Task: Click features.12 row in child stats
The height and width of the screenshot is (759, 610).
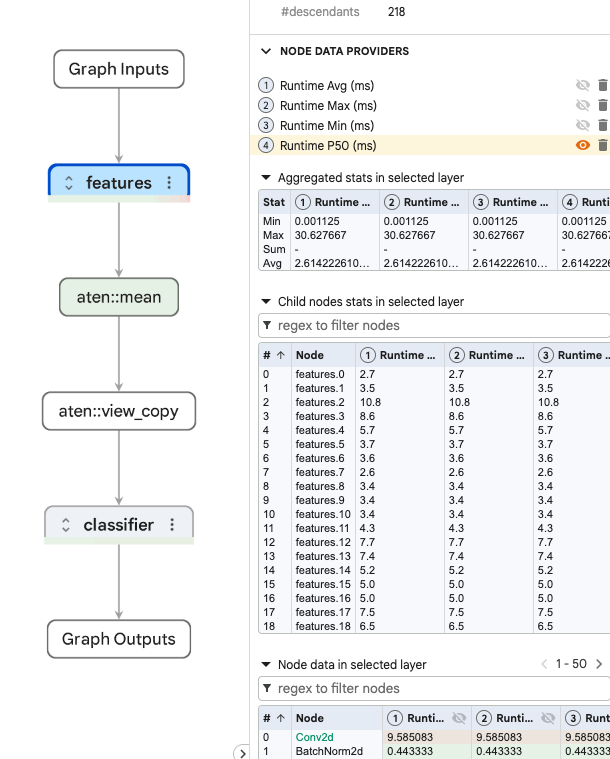Action: click(434, 542)
